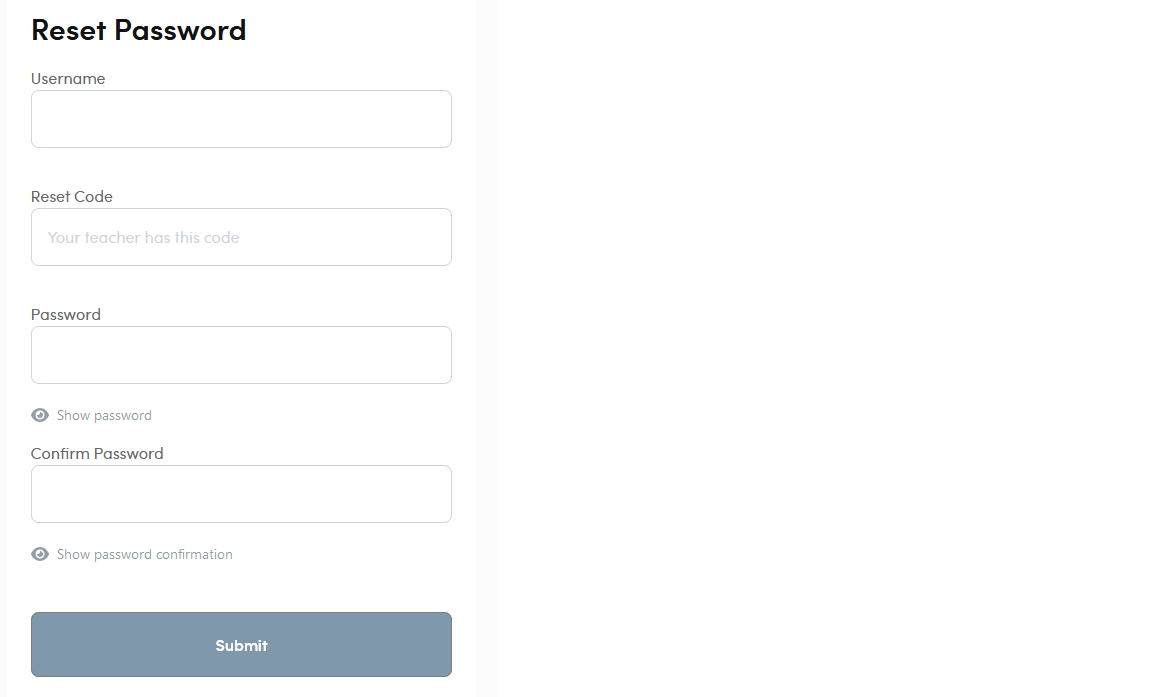Click the Reset Code field label
This screenshot has height=697, width=1152.
point(71,196)
